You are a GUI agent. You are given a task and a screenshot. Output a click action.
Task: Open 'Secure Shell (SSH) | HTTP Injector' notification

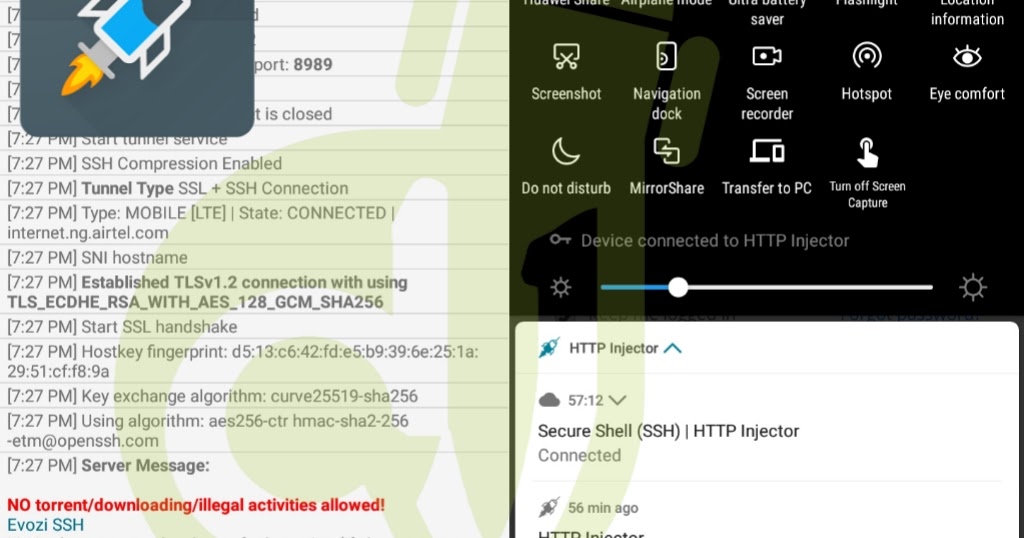tap(668, 431)
